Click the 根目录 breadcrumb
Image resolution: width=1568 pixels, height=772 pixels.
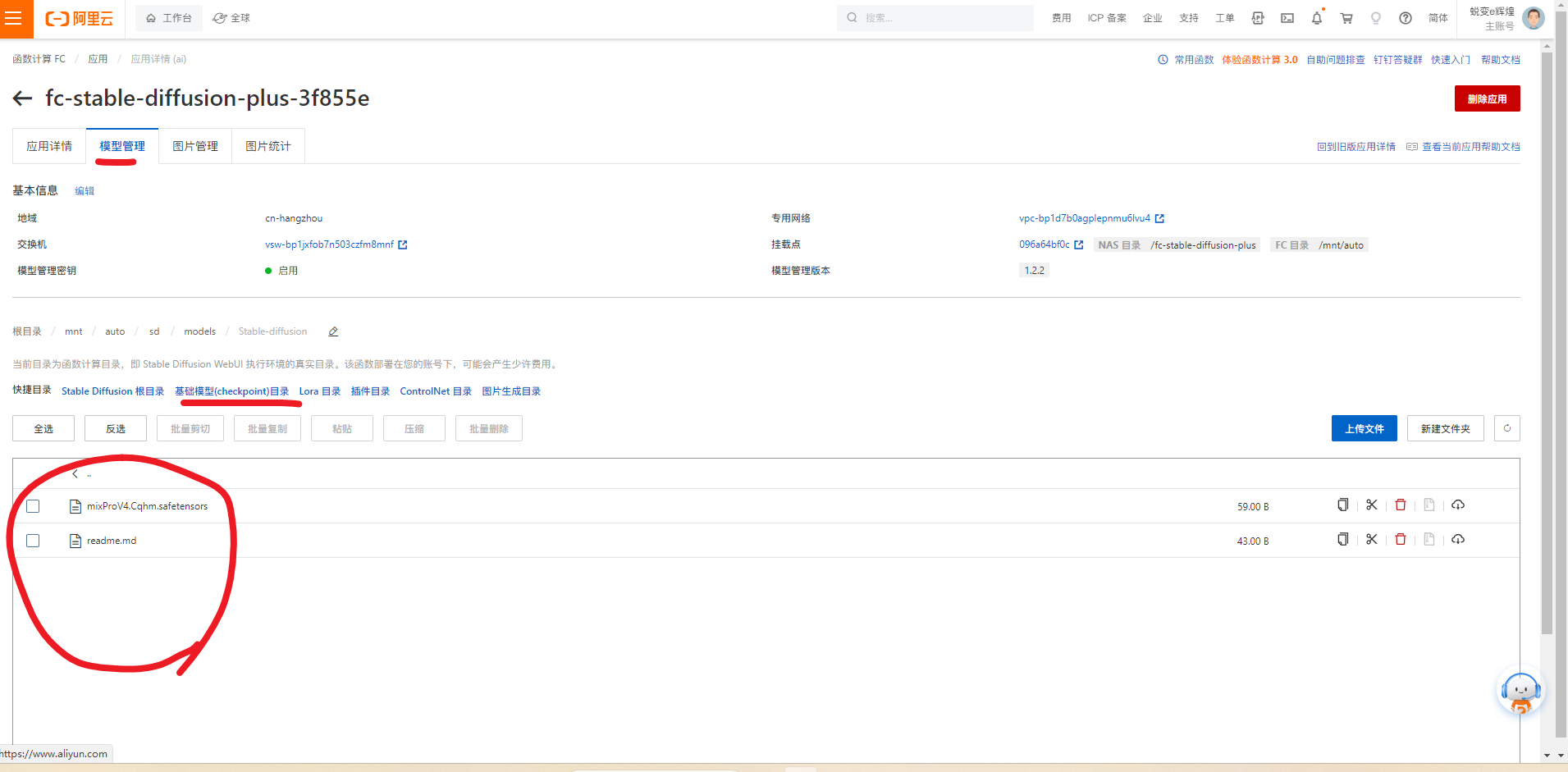(27, 331)
